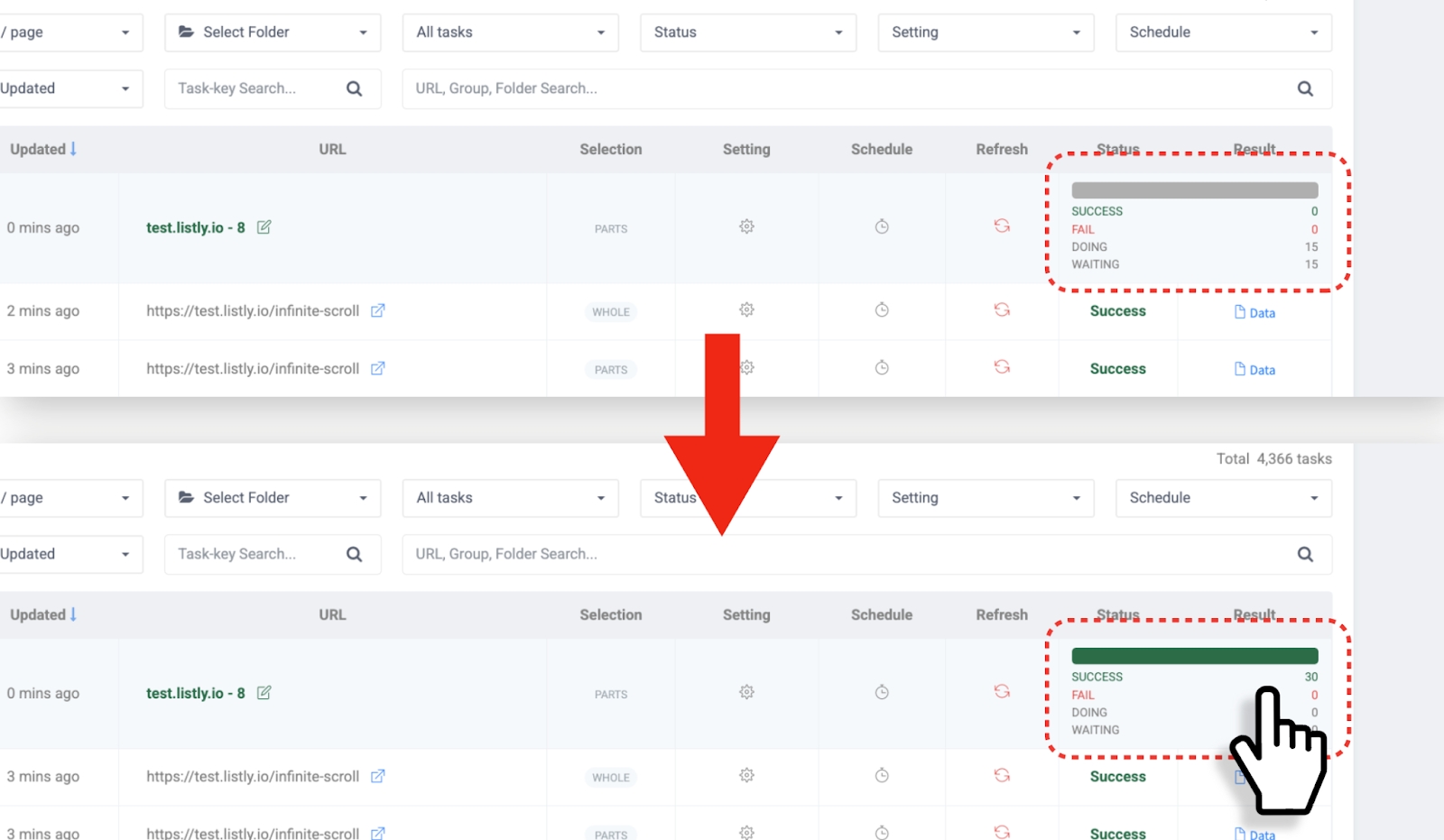
Task: Sort by Updated column header in upper table
Action: [x=42, y=150]
